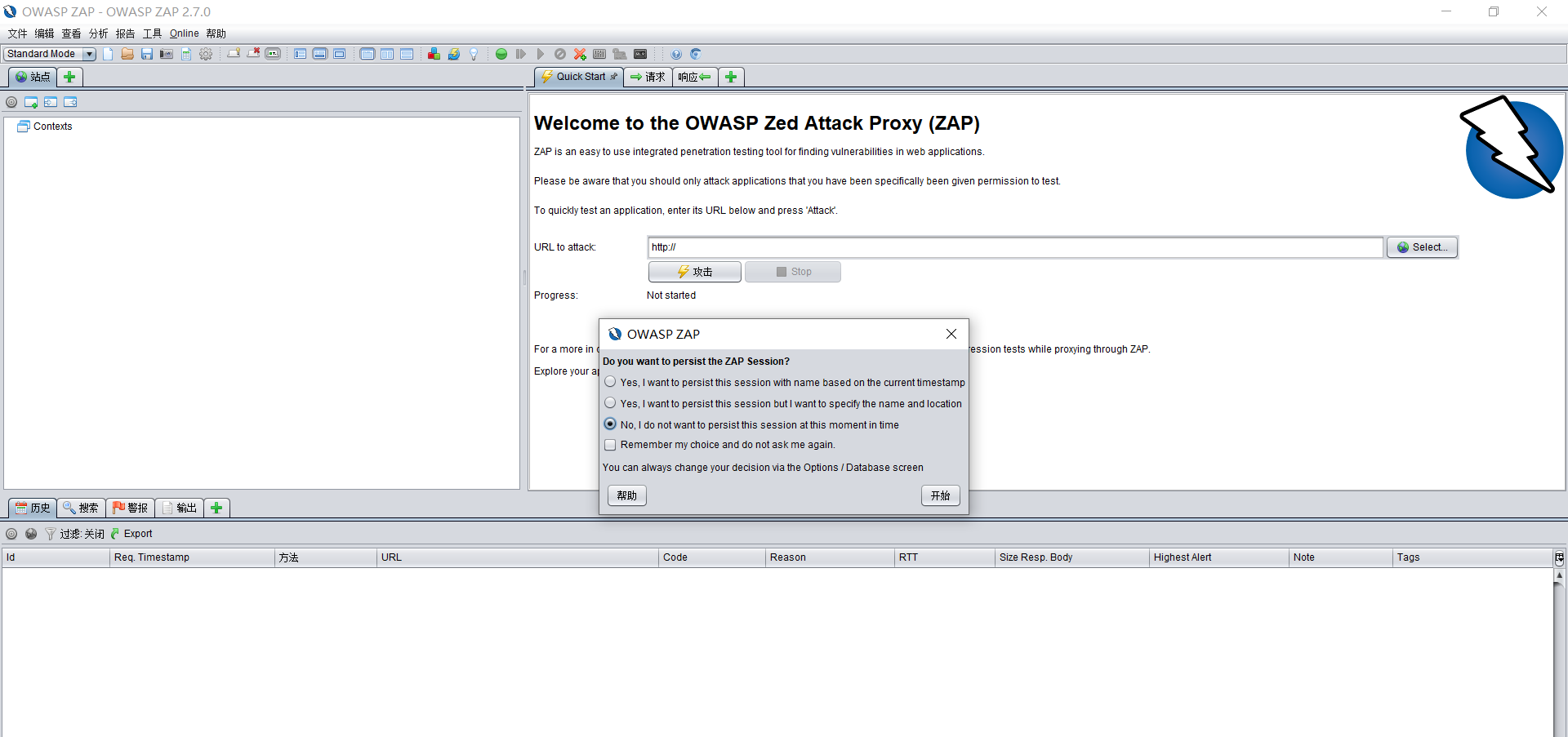This screenshot has height=737, width=1568.
Task: Click the Step toolbar icon
Action: pyautogui.click(x=521, y=54)
